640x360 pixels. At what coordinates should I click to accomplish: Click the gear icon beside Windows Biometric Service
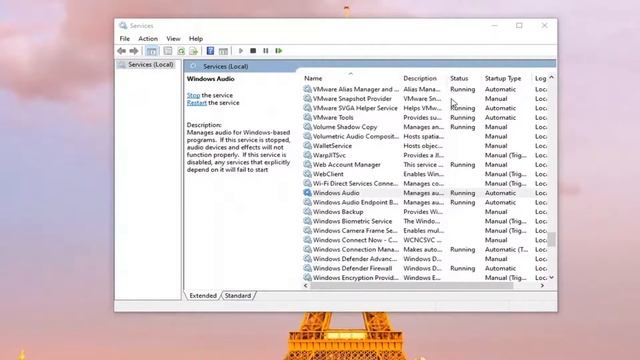(x=307, y=221)
